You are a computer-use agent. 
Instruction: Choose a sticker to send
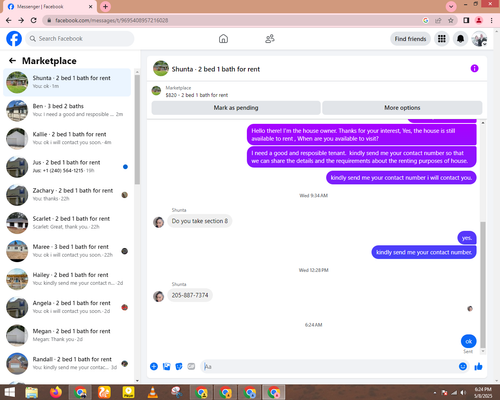coord(179,367)
